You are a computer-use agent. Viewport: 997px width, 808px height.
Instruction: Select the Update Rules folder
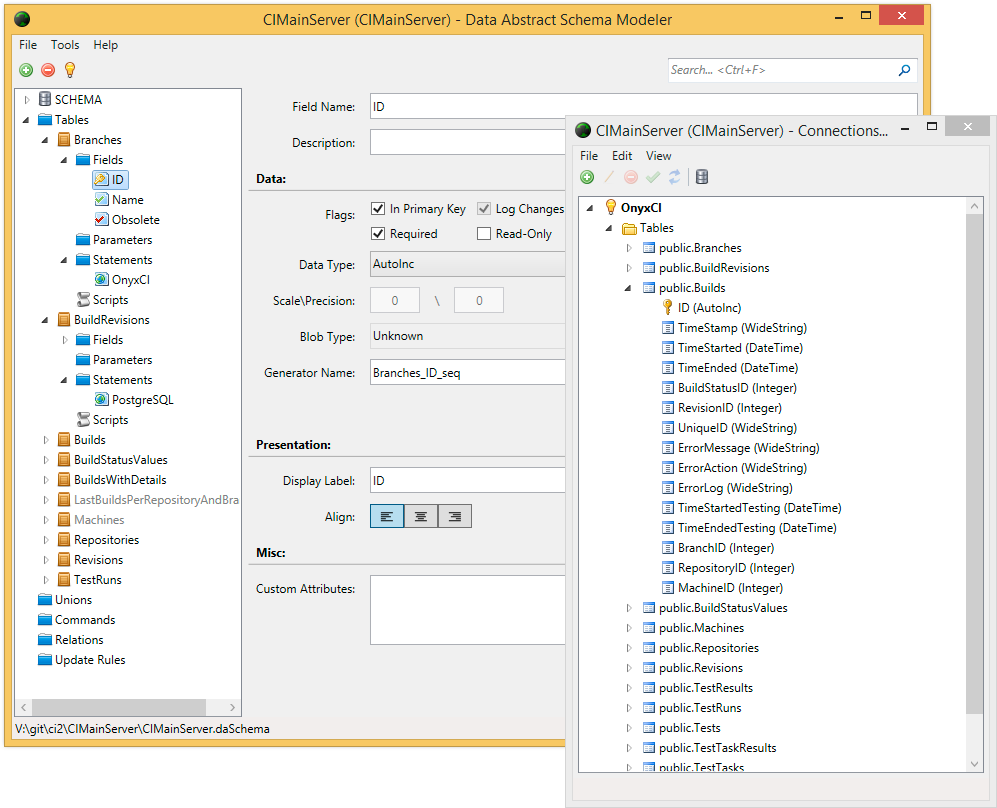pos(81,660)
